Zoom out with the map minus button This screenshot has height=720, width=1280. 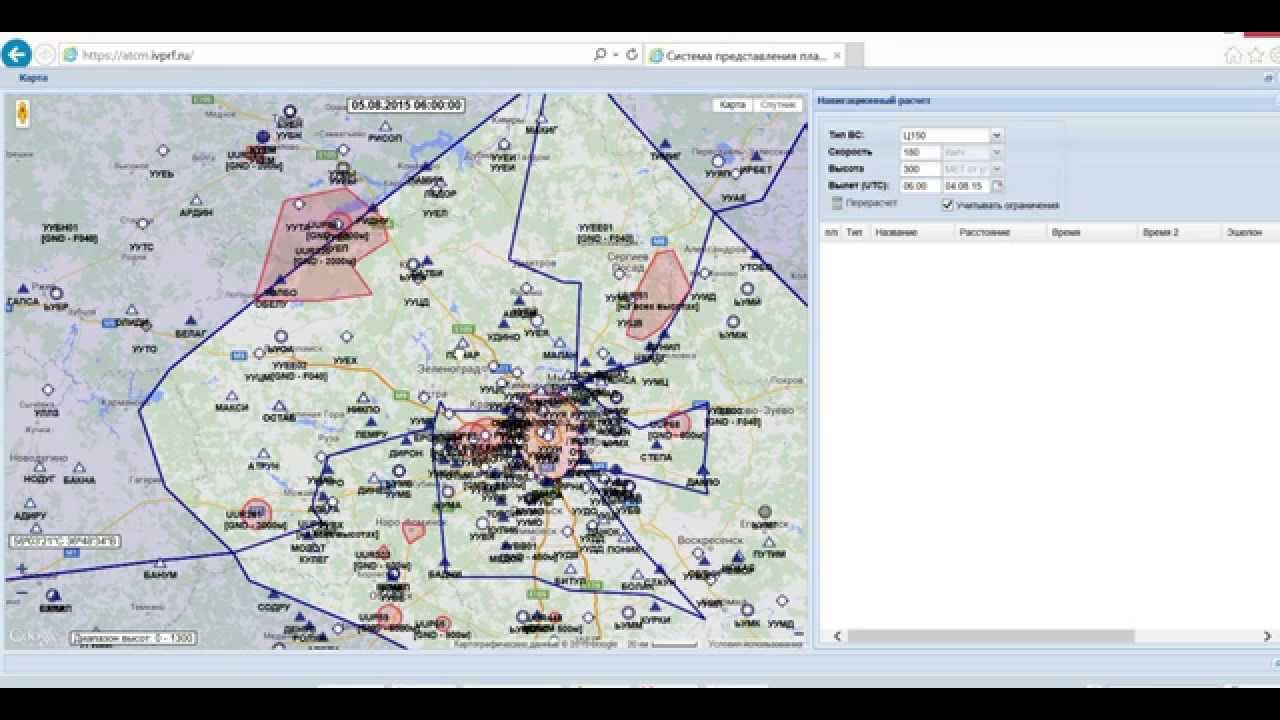tap(21, 594)
